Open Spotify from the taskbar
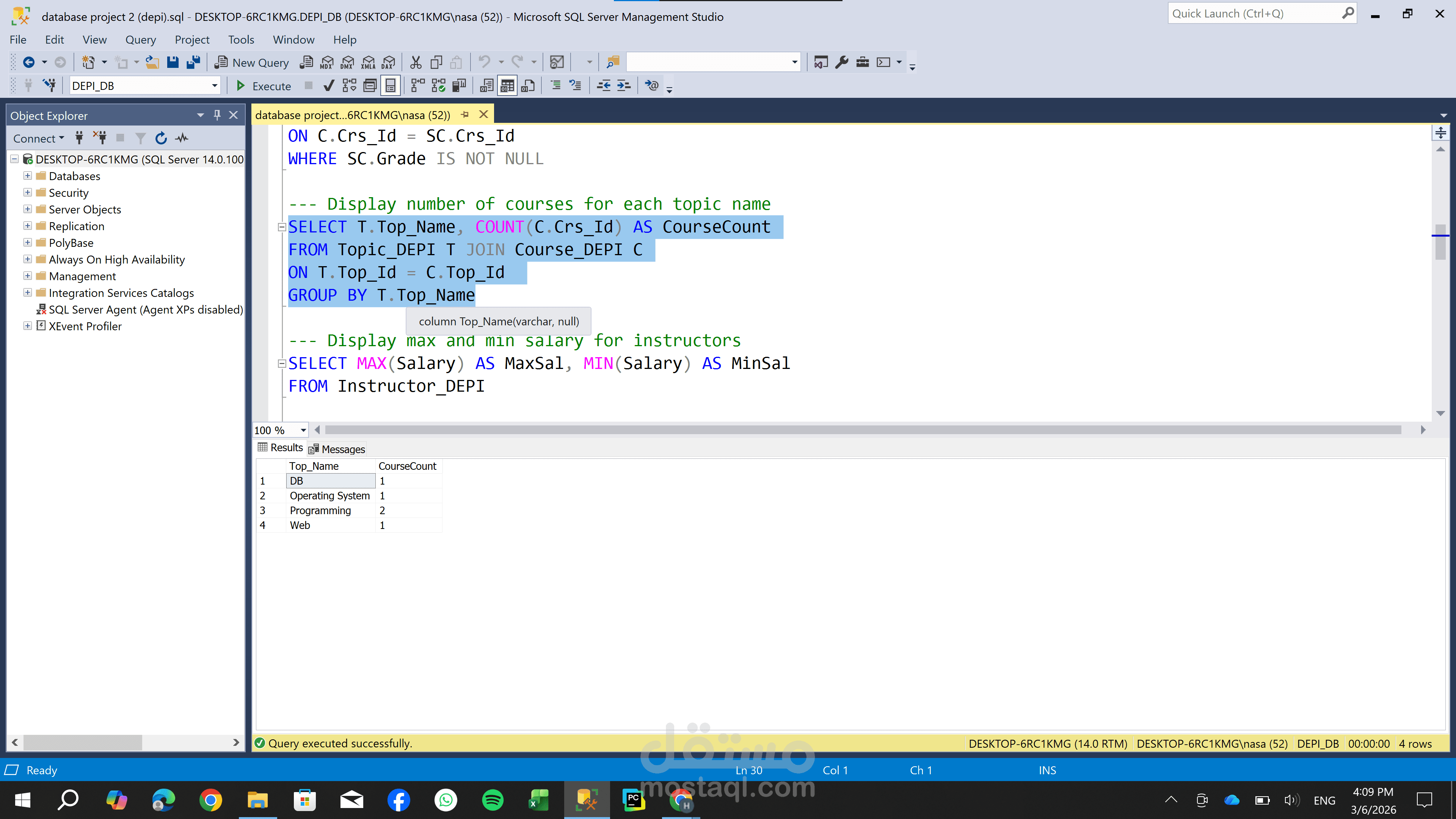 (492, 800)
